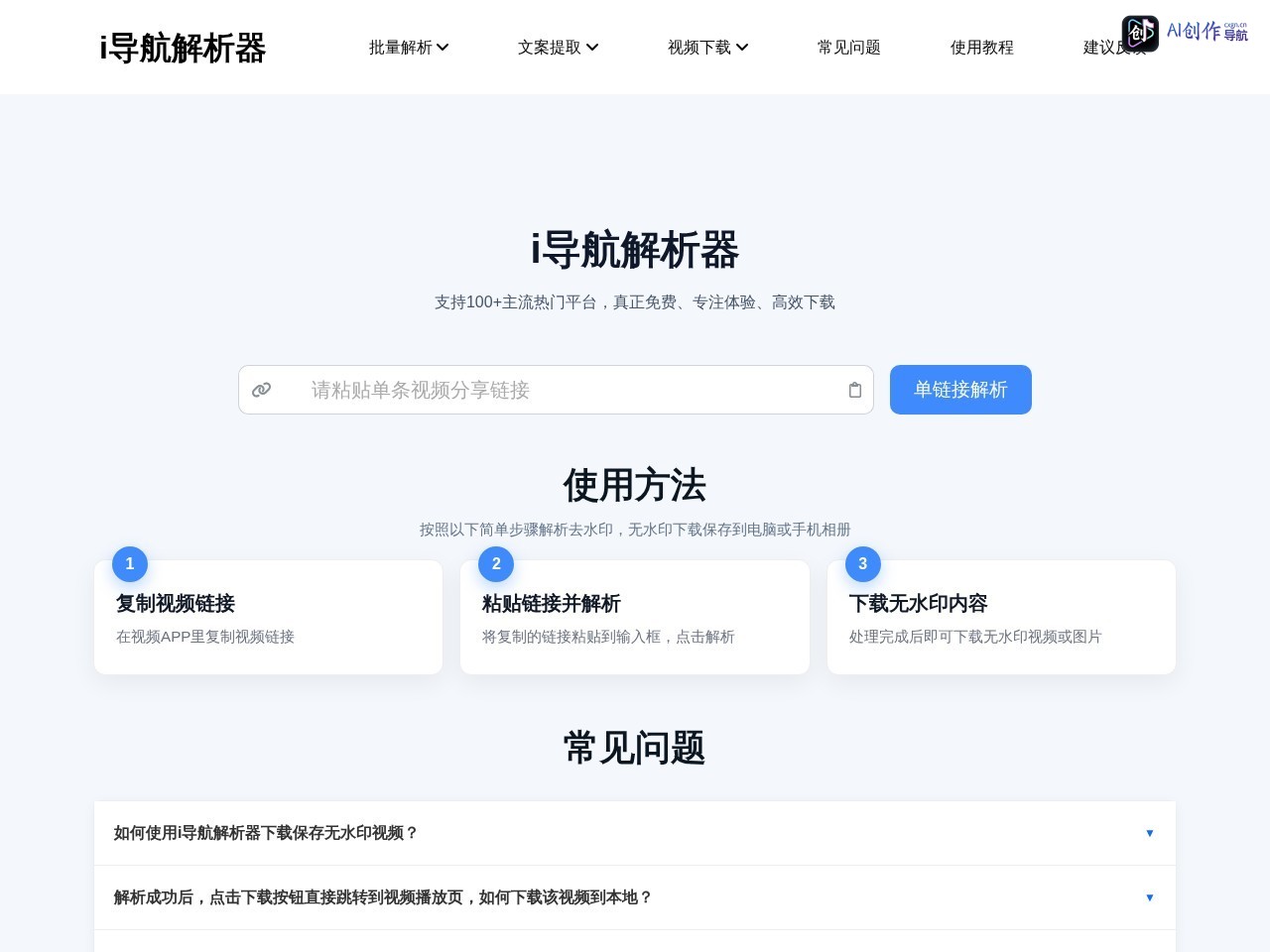The height and width of the screenshot is (952, 1270).
Task: Click the arrow beside 解析成功后 question
Action: pyautogui.click(x=1150, y=897)
